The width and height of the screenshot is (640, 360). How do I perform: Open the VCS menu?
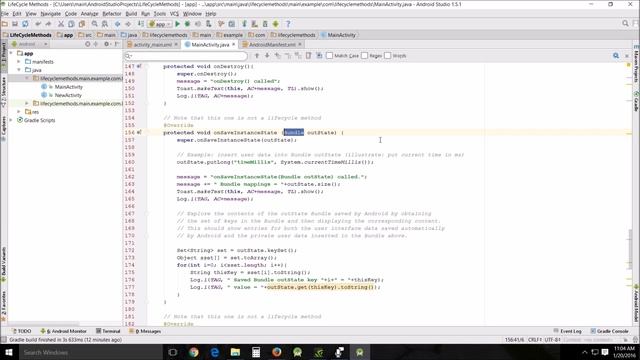[x=174, y=13]
